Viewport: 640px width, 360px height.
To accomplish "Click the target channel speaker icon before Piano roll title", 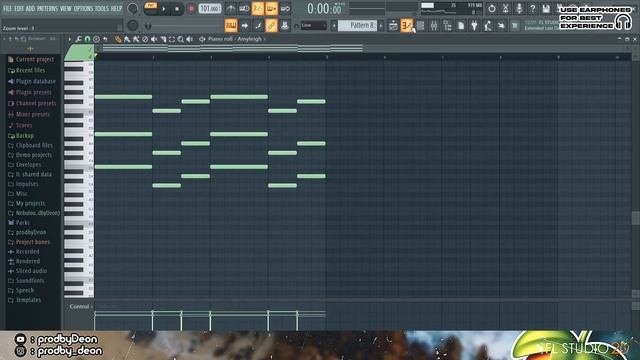I will (202, 39).
